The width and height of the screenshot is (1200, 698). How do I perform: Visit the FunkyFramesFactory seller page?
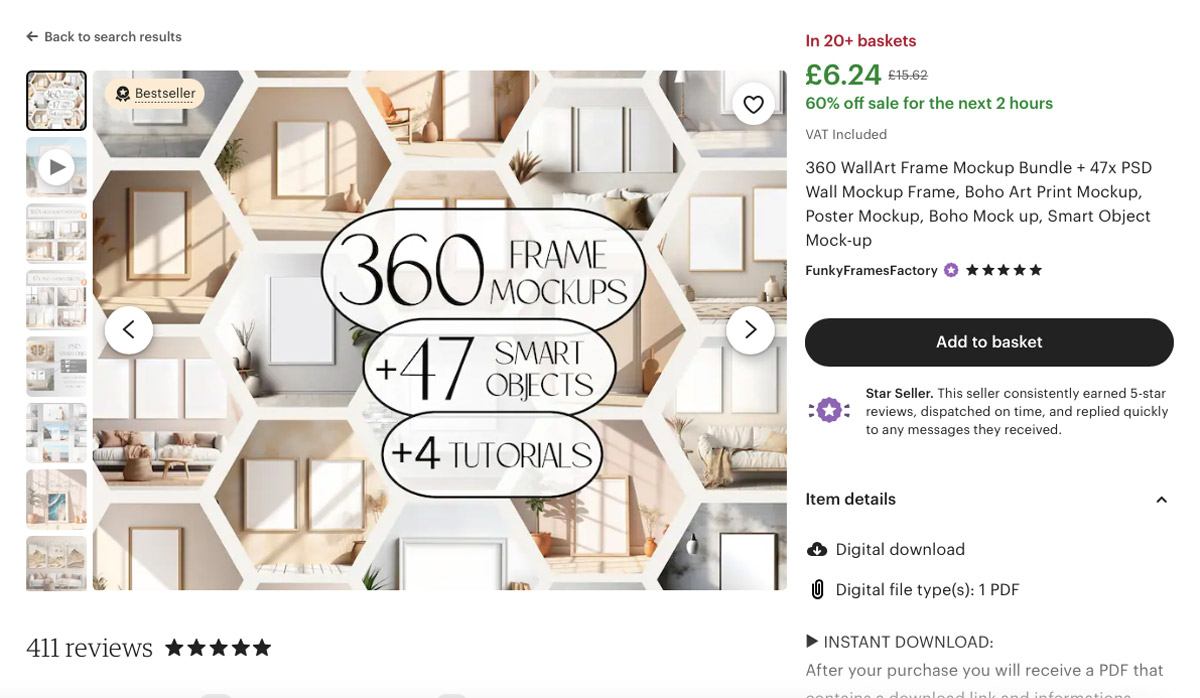[x=871, y=269]
